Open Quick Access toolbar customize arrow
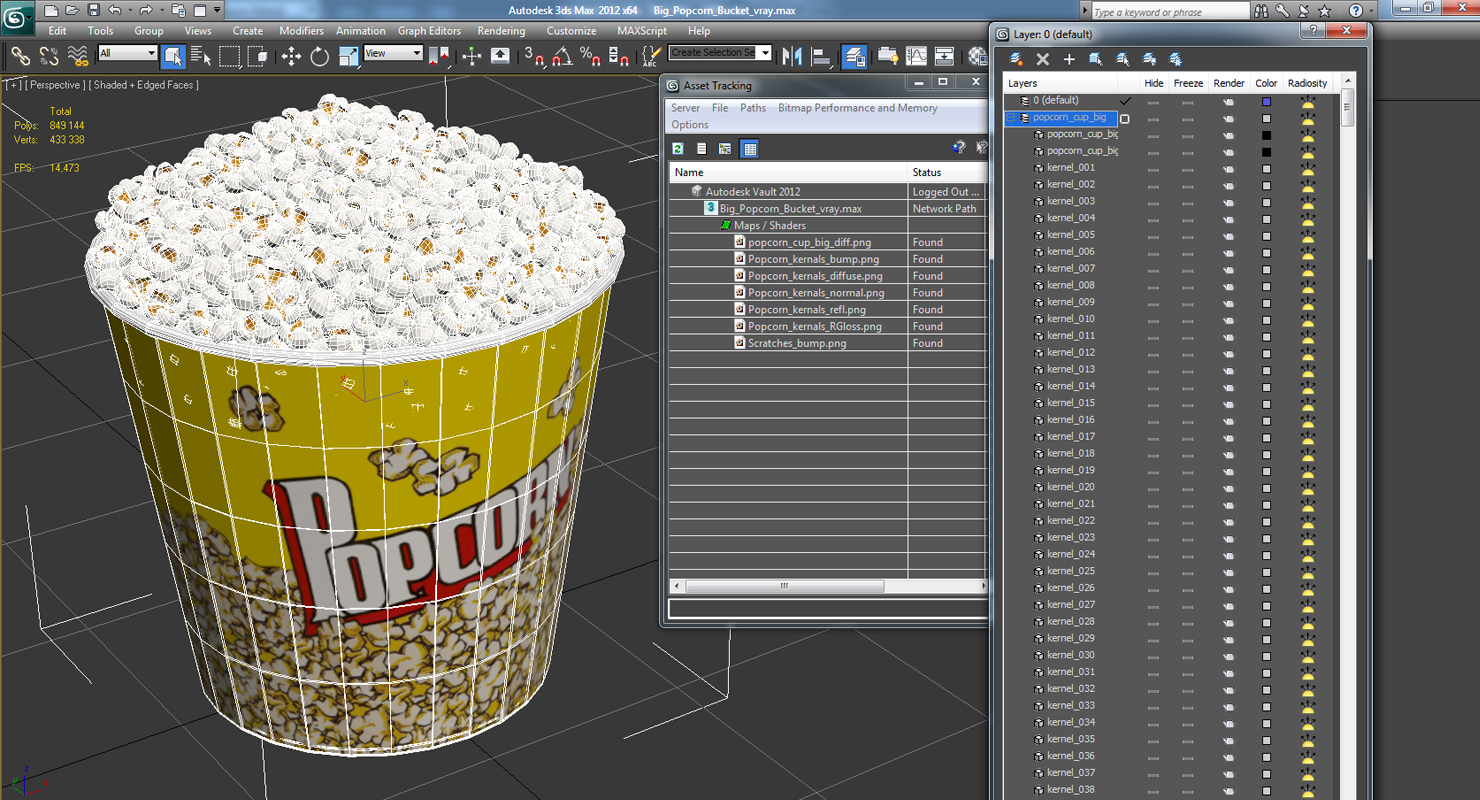Image resolution: width=1480 pixels, height=800 pixels. tap(218, 10)
